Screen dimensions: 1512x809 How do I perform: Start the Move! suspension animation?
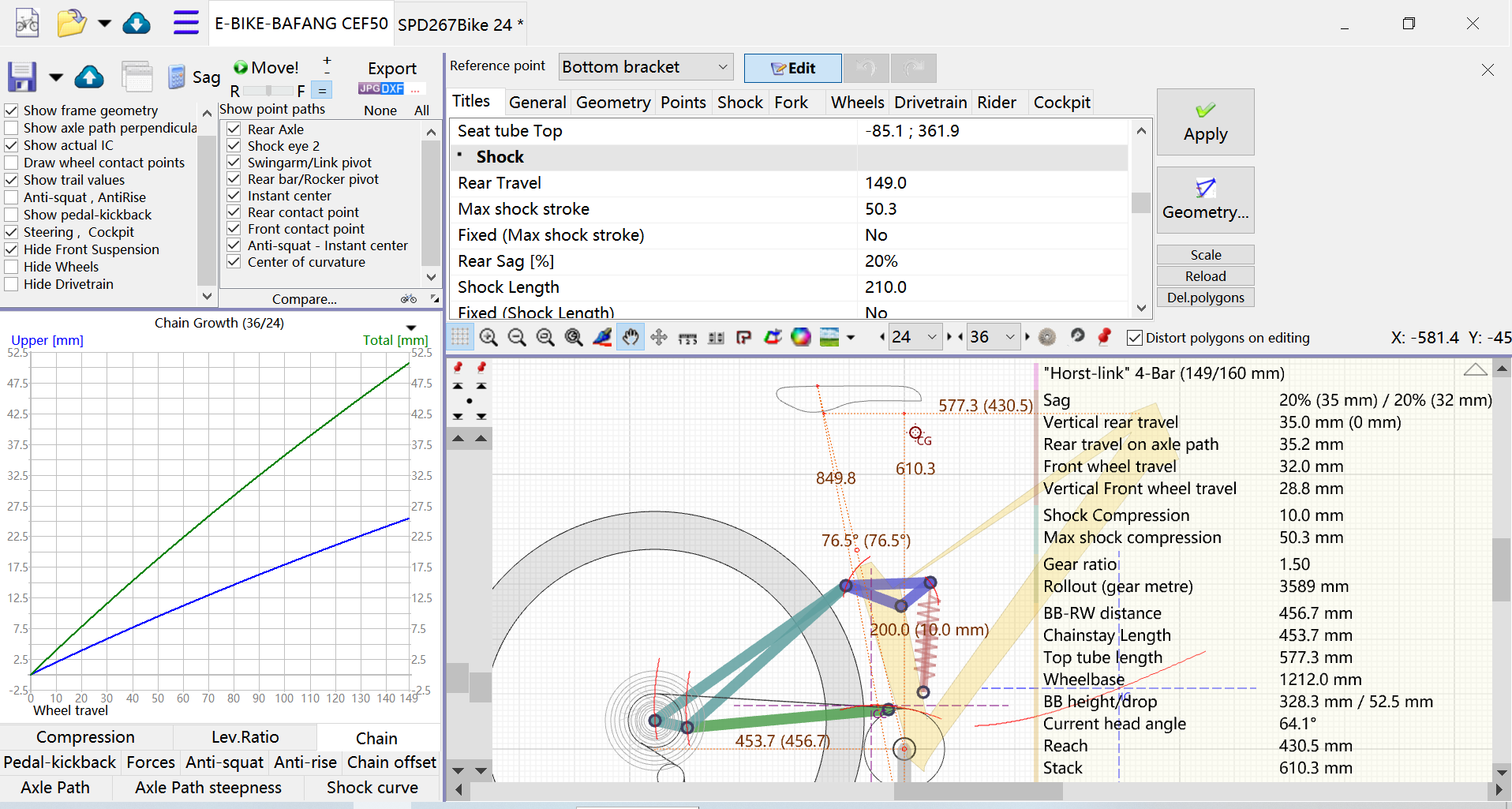tap(266, 68)
